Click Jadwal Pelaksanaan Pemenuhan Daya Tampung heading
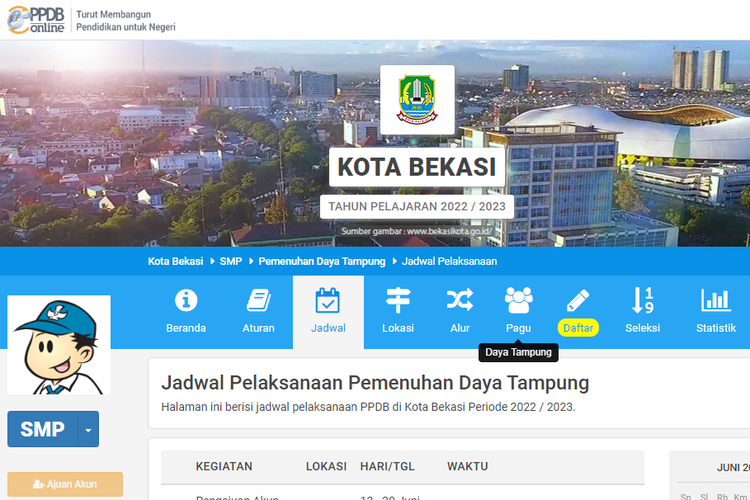750x500 pixels. [x=375, y=383]
